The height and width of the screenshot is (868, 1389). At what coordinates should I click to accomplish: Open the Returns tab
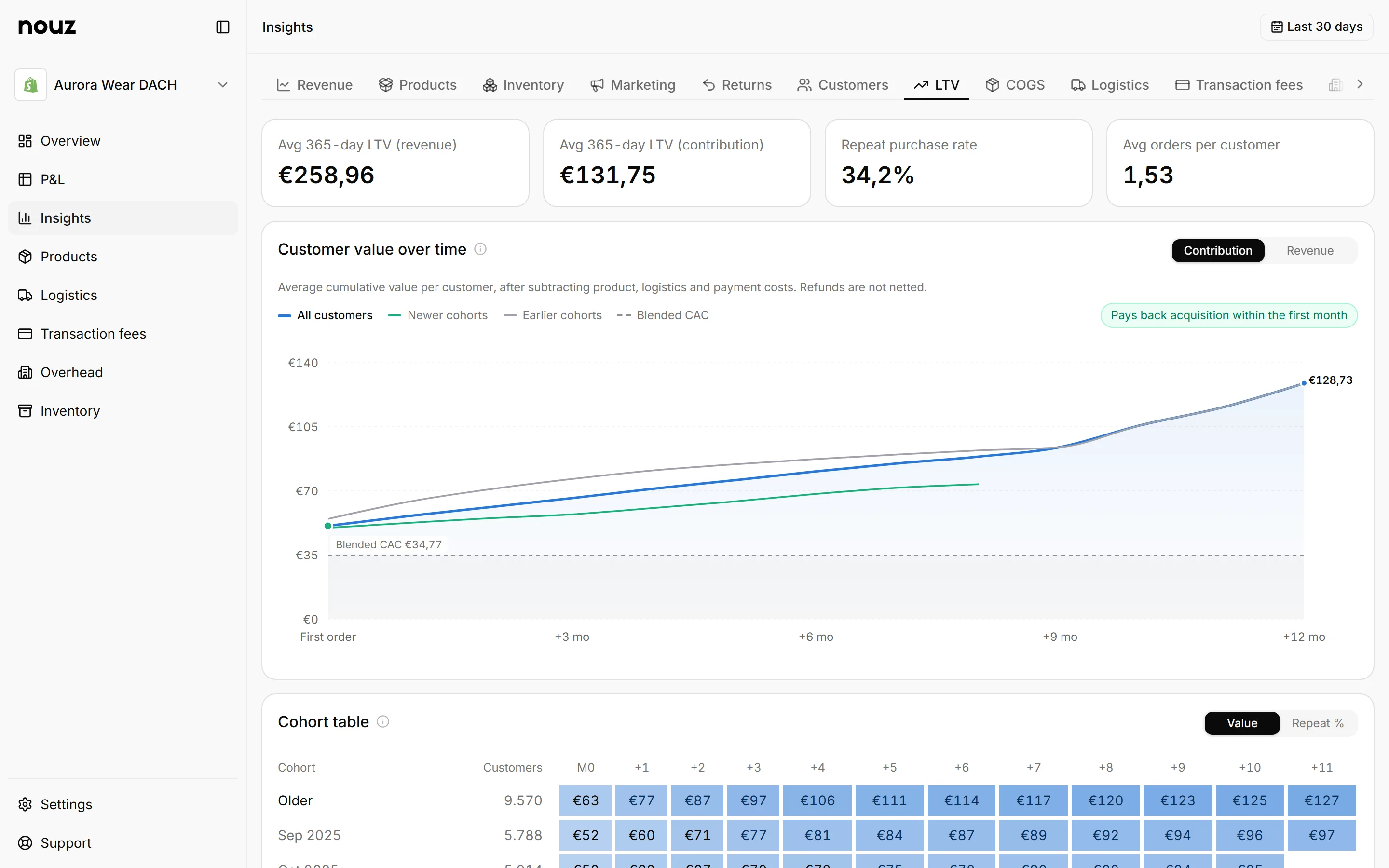point(737,85)
